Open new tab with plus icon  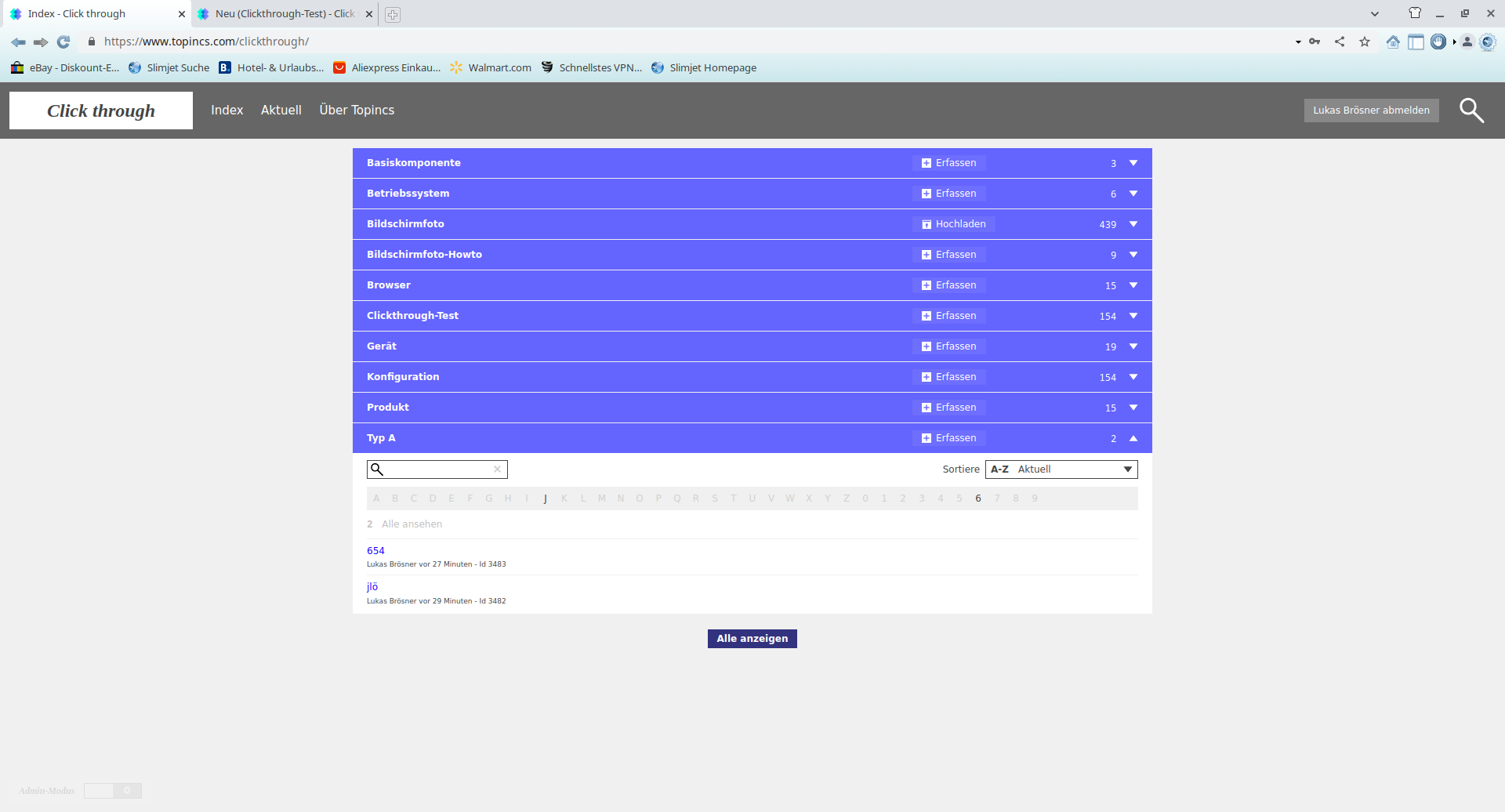(x=393, y=14)
